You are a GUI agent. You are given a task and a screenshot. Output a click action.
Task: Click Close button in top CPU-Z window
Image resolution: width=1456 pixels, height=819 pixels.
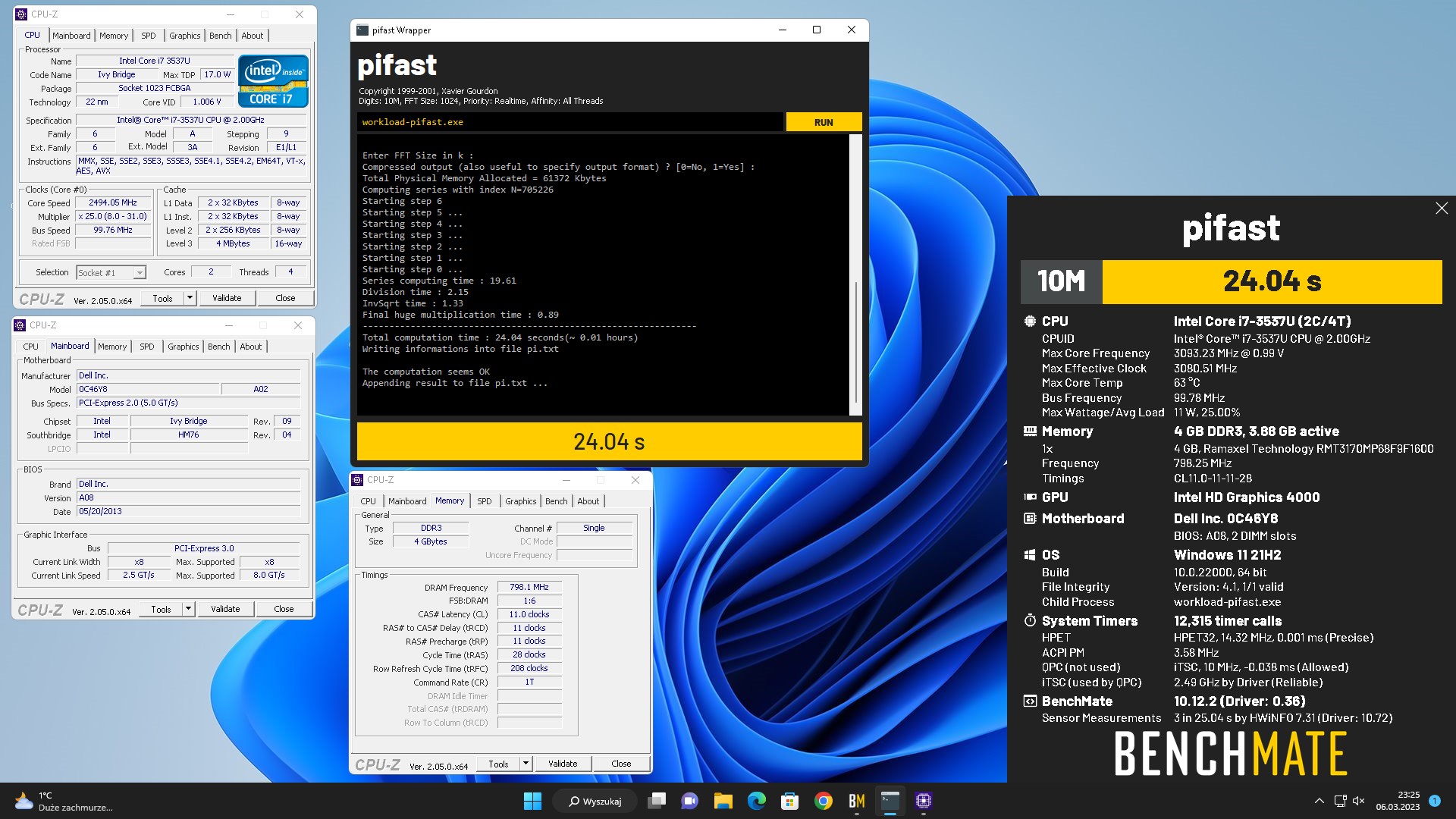click(x=285, y=298)
